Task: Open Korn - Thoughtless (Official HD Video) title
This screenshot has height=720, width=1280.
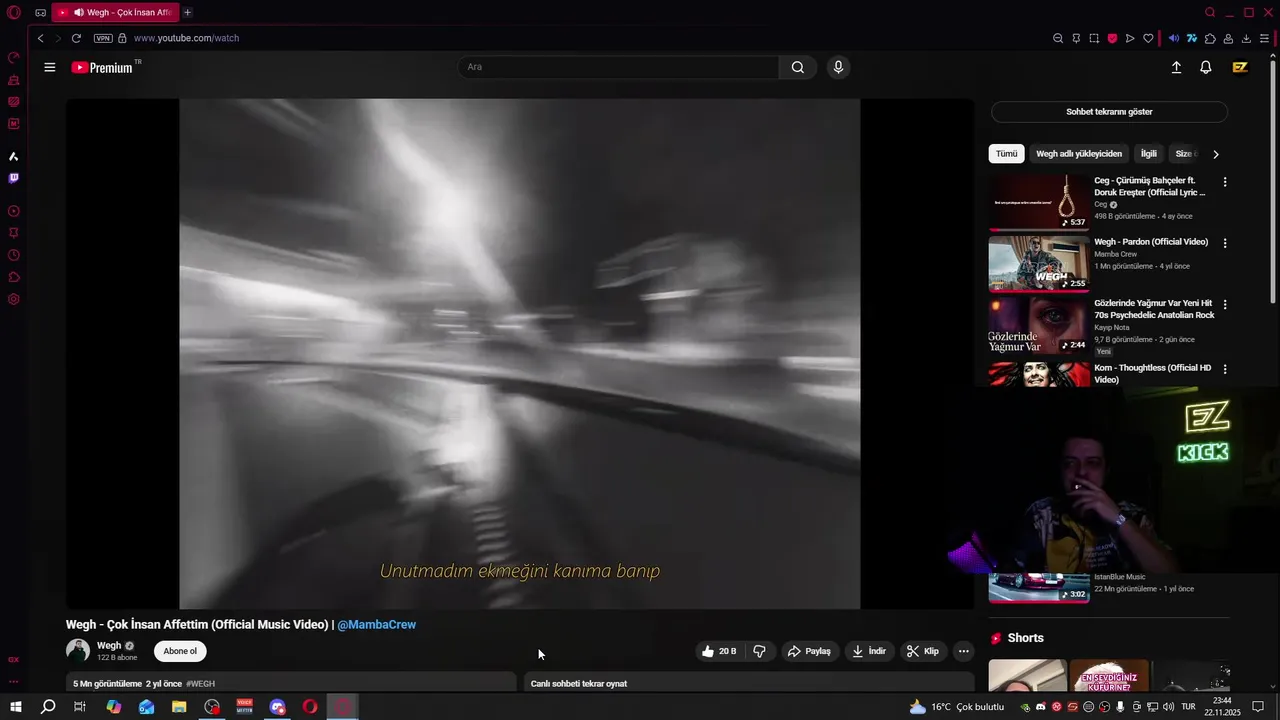Action: 1153,374
